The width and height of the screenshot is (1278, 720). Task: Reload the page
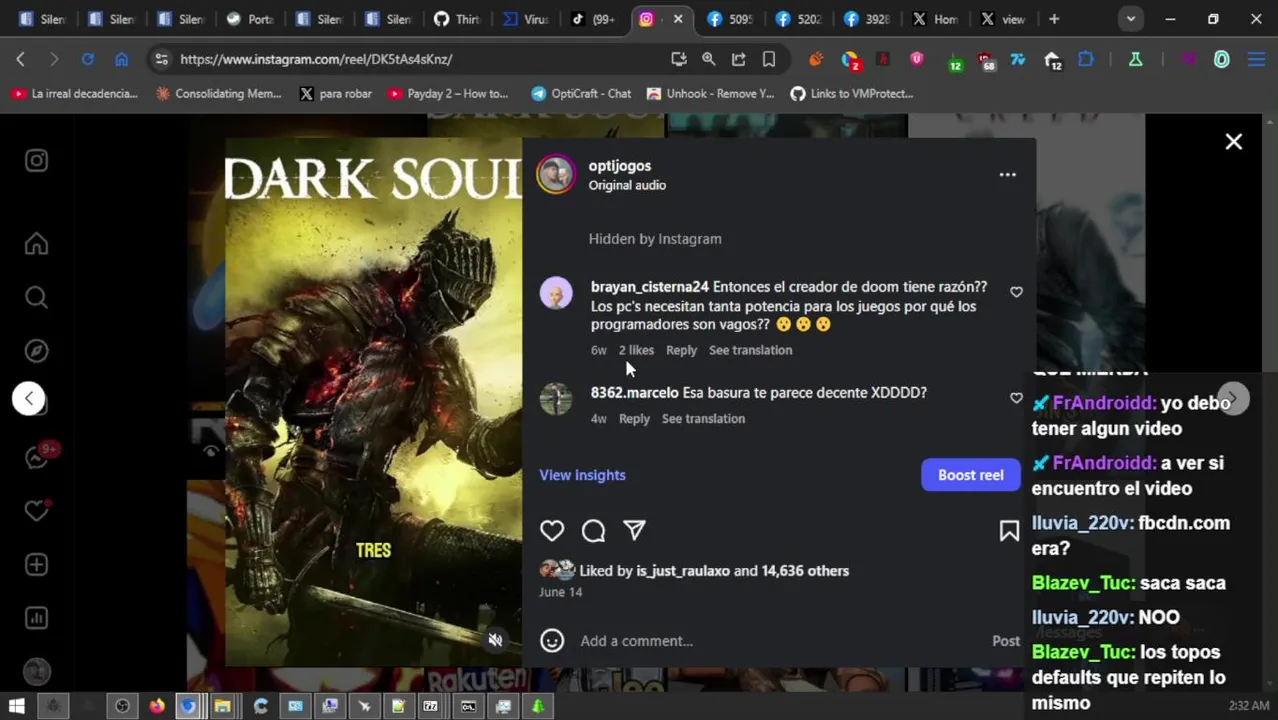[87, 59]
